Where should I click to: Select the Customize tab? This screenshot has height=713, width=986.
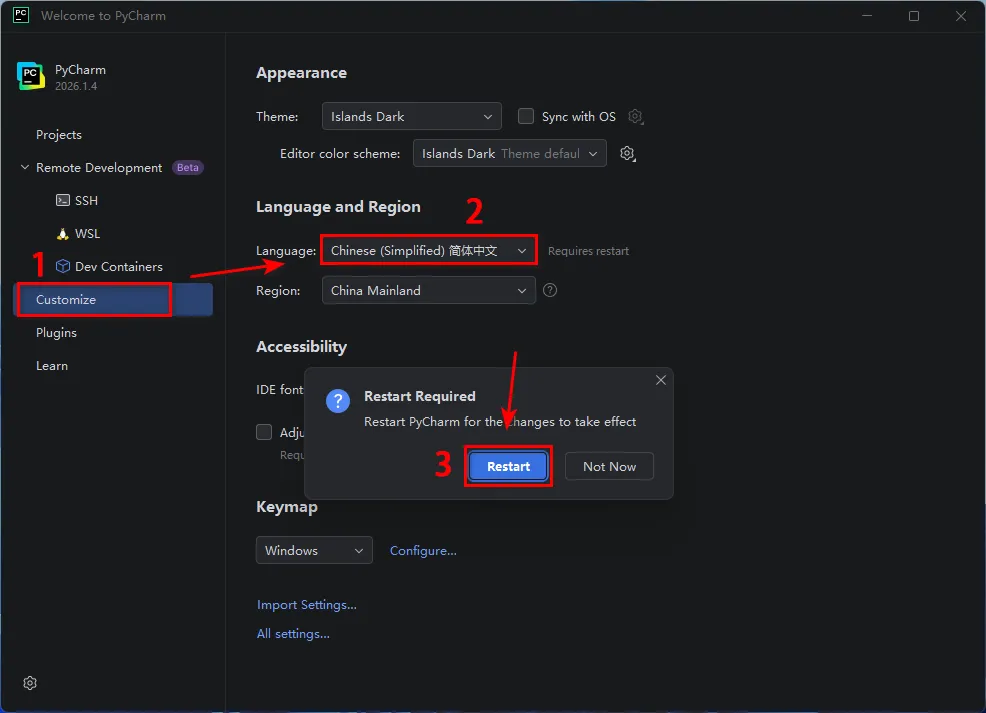click(x=113, y=300)
